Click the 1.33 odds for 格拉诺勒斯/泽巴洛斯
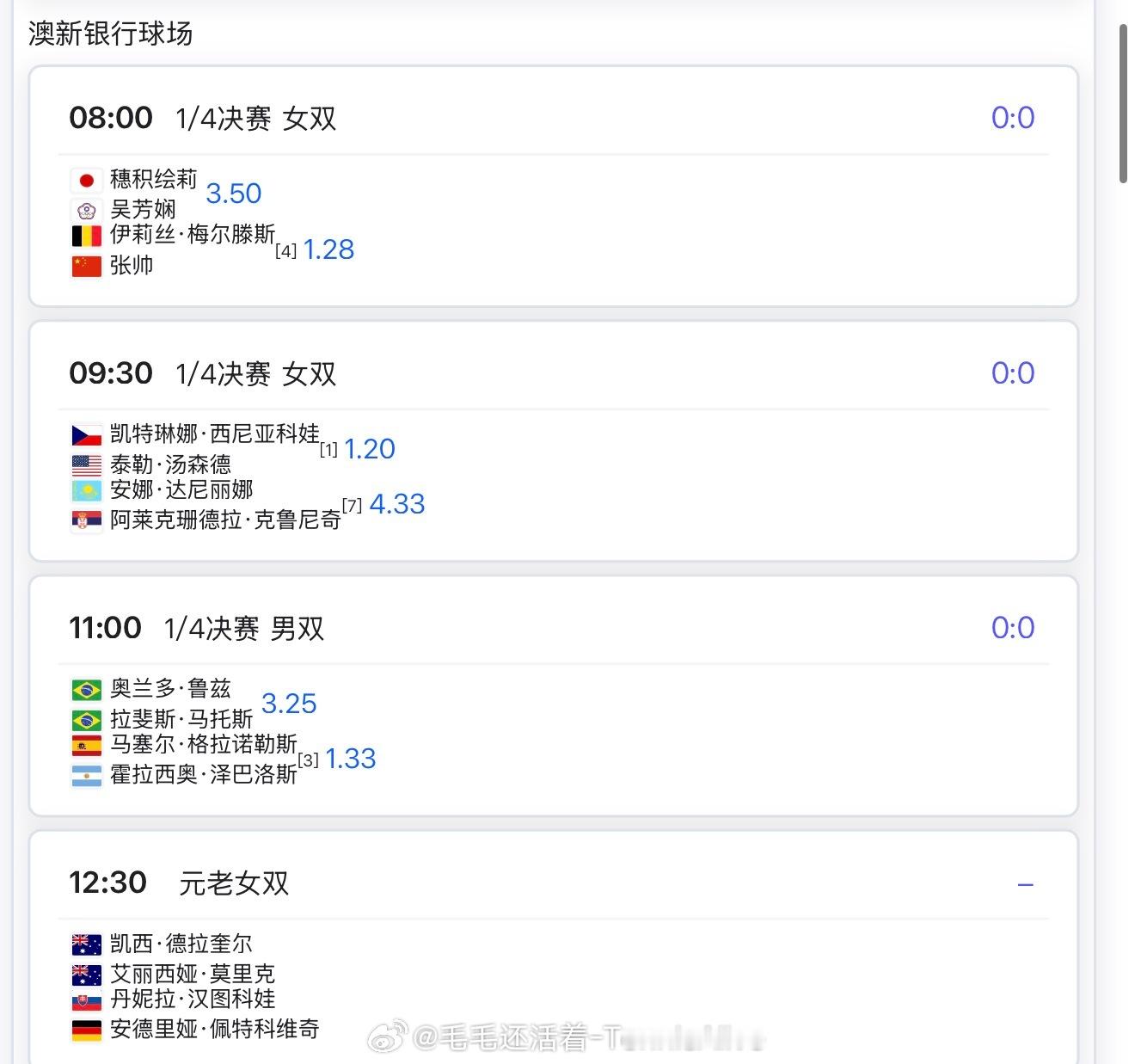Screen dimensions: 1135x1064 click(351, 759)
